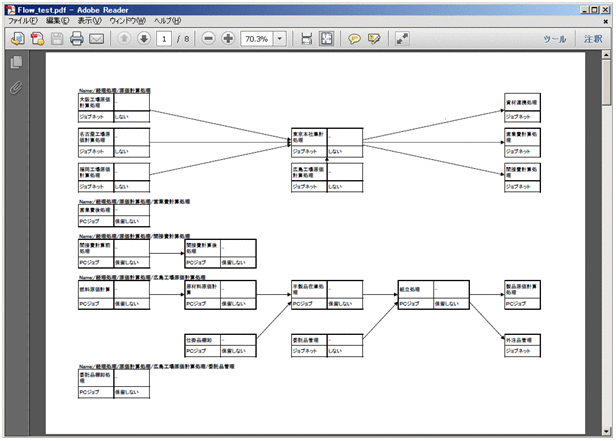Open the attachments paperclip panel
Viewport: 616px width, 441px height.
coord(16,88)
